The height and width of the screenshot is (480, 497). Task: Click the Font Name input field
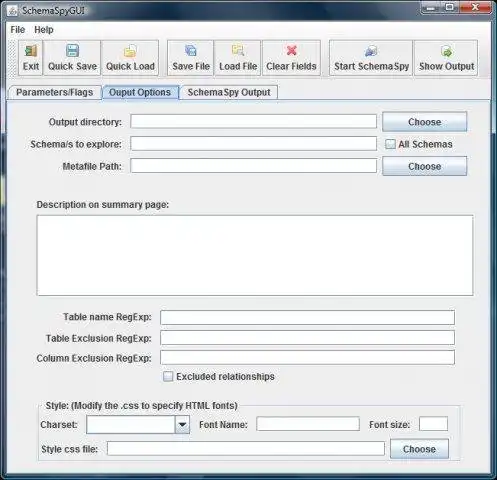pyautogui.click(x=308, y=424)
